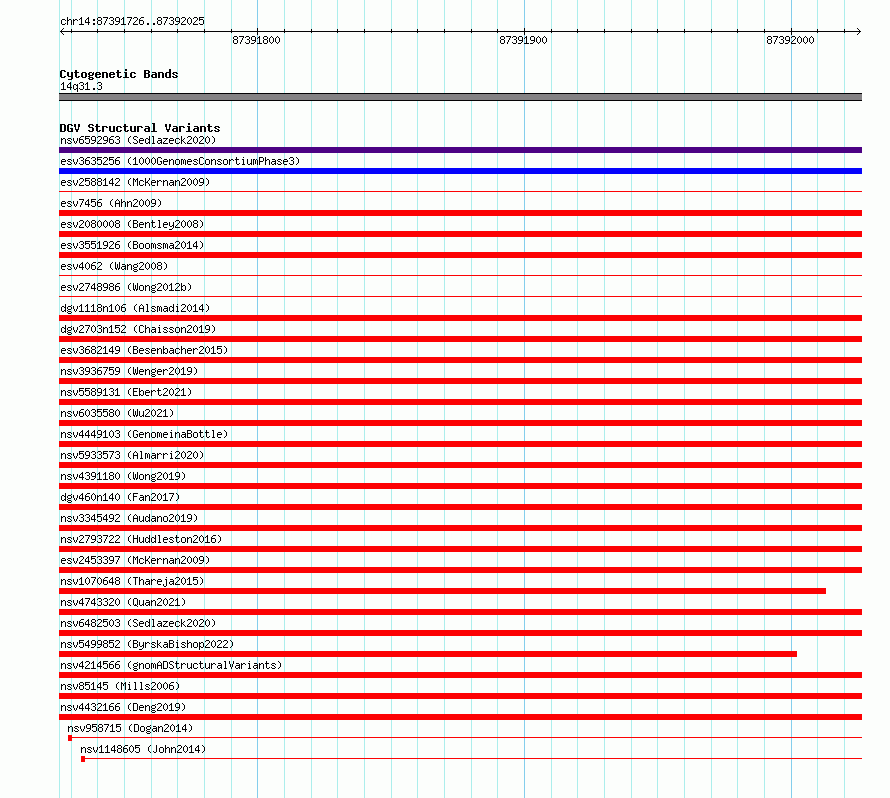
Task: Click esv4062 (Wang2008) label
Action: (114, 266)
